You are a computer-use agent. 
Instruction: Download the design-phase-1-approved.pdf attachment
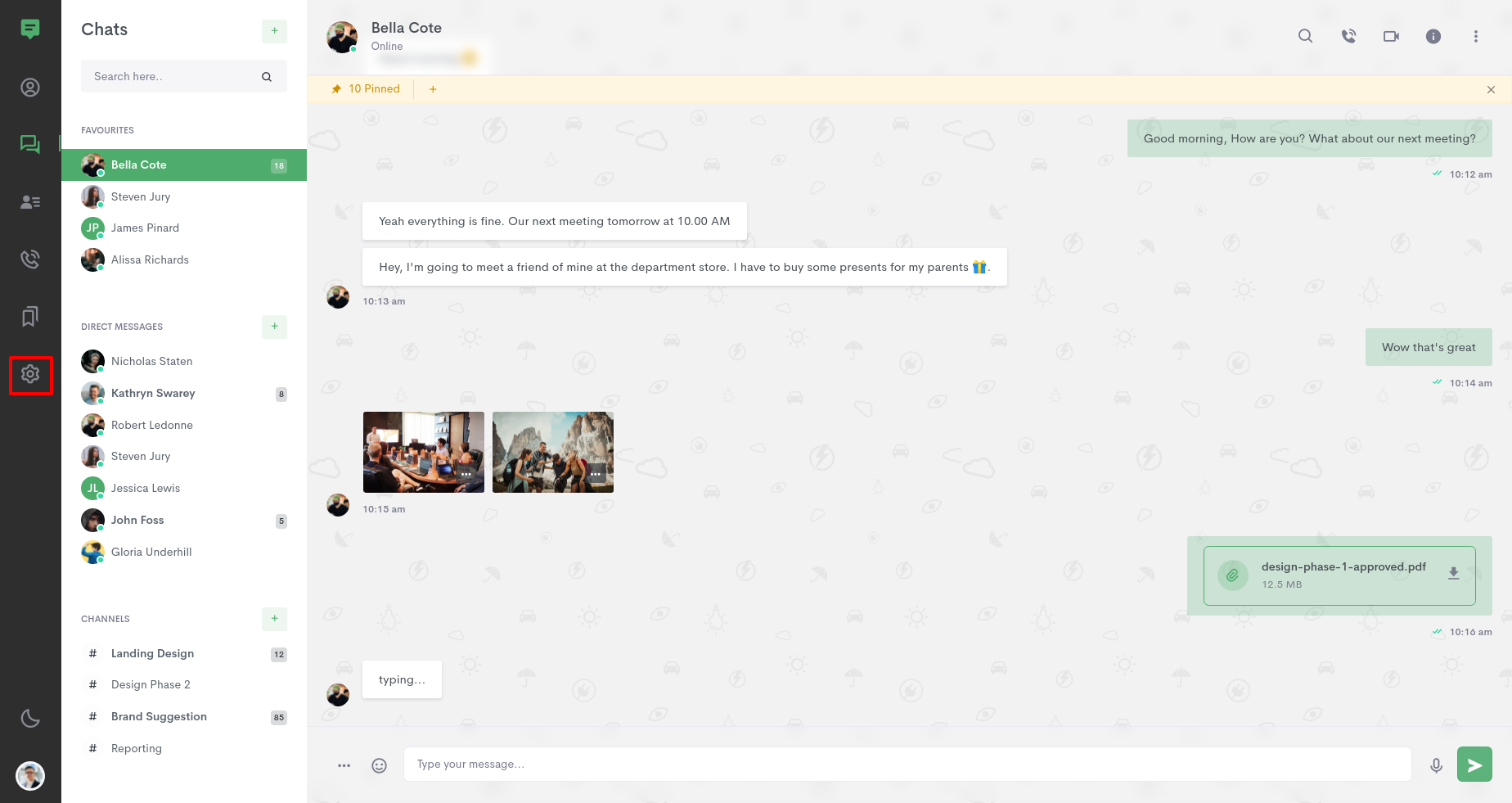[1453, 575]
